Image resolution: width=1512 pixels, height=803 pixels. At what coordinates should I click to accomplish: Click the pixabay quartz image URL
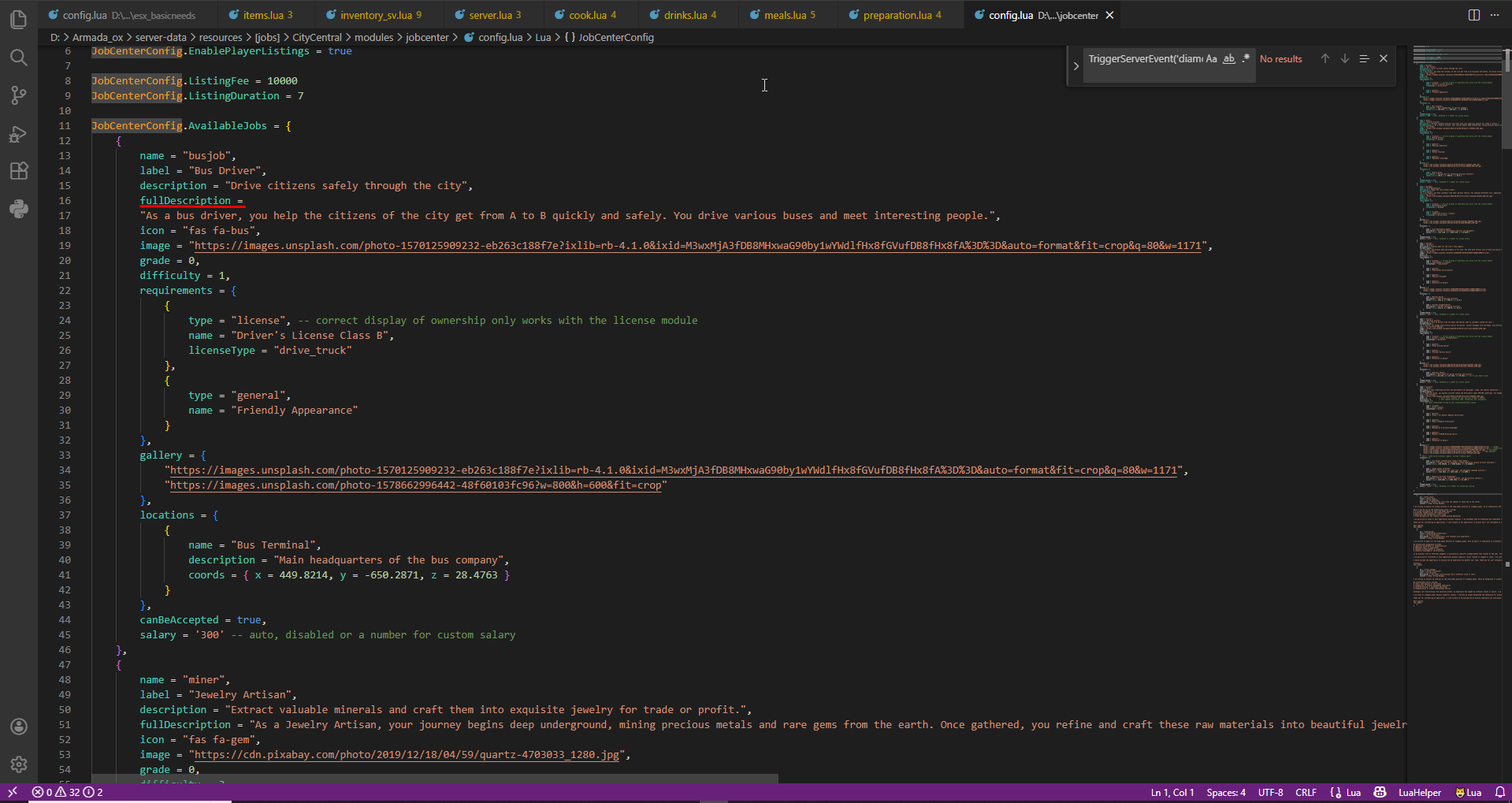(407, 755)
